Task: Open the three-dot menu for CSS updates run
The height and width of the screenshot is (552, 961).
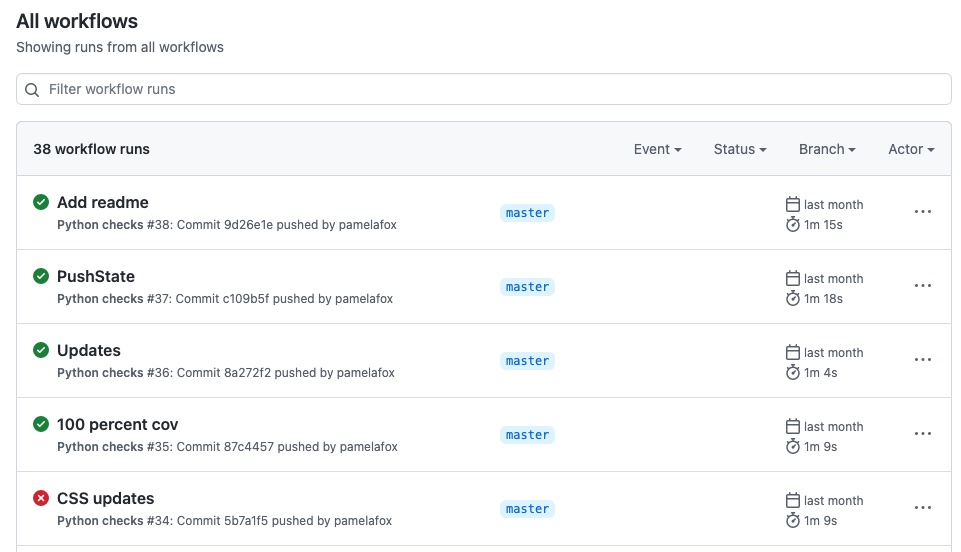Action: click(x=922, y=508)
